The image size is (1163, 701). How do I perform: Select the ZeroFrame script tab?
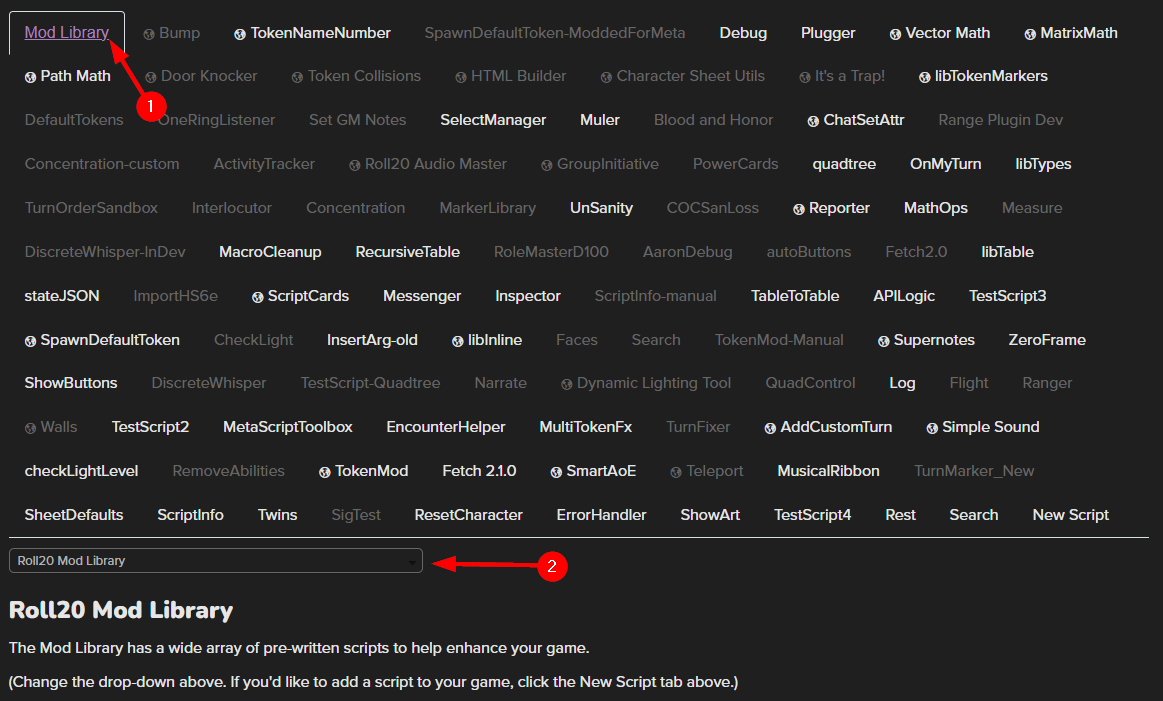[x=1047, y=340]
